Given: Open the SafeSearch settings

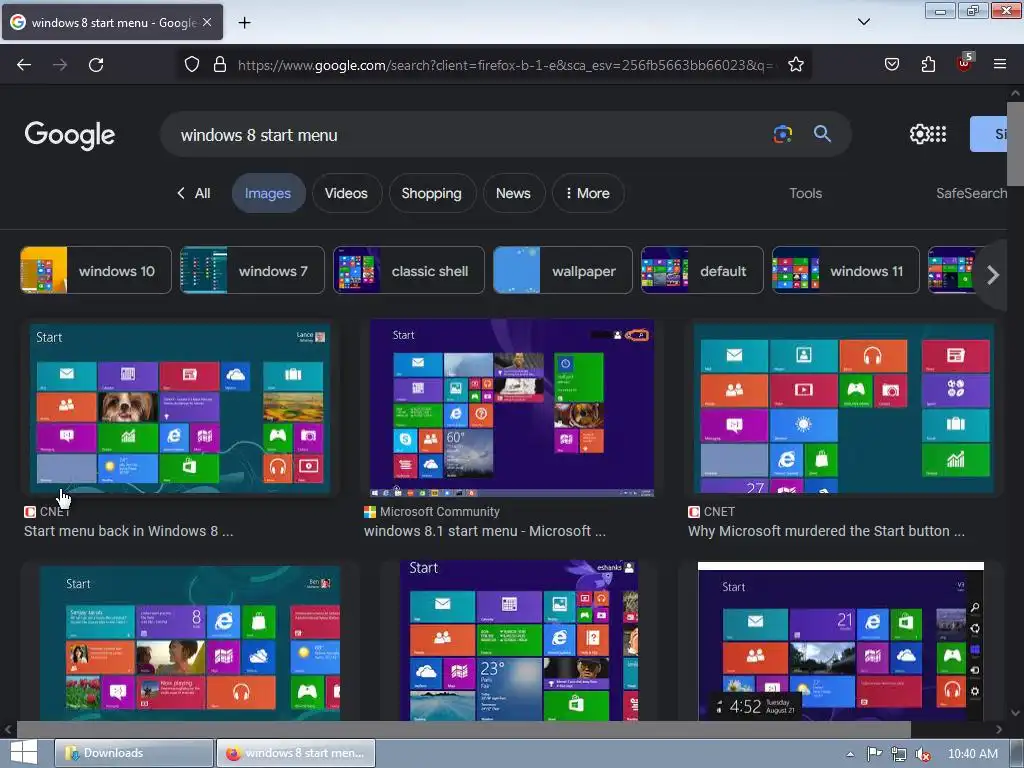Looking at the screenshot, I should point(971,193).
